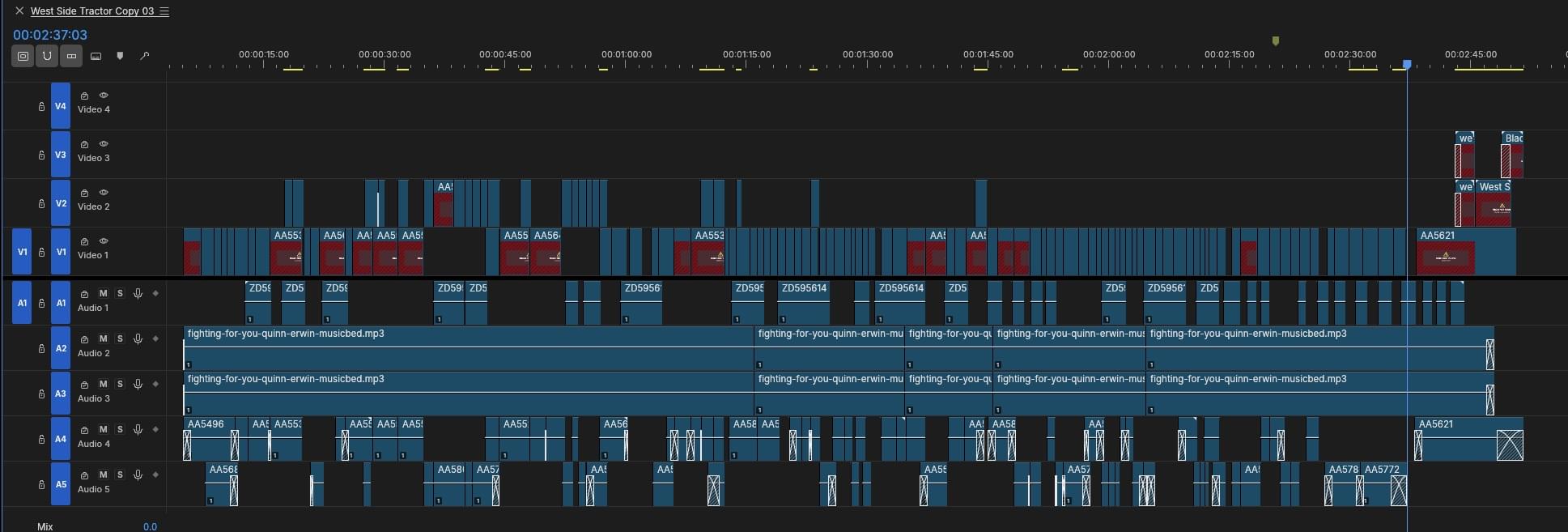Open the West Side Tractor sequence panel menu

(164, 11)
